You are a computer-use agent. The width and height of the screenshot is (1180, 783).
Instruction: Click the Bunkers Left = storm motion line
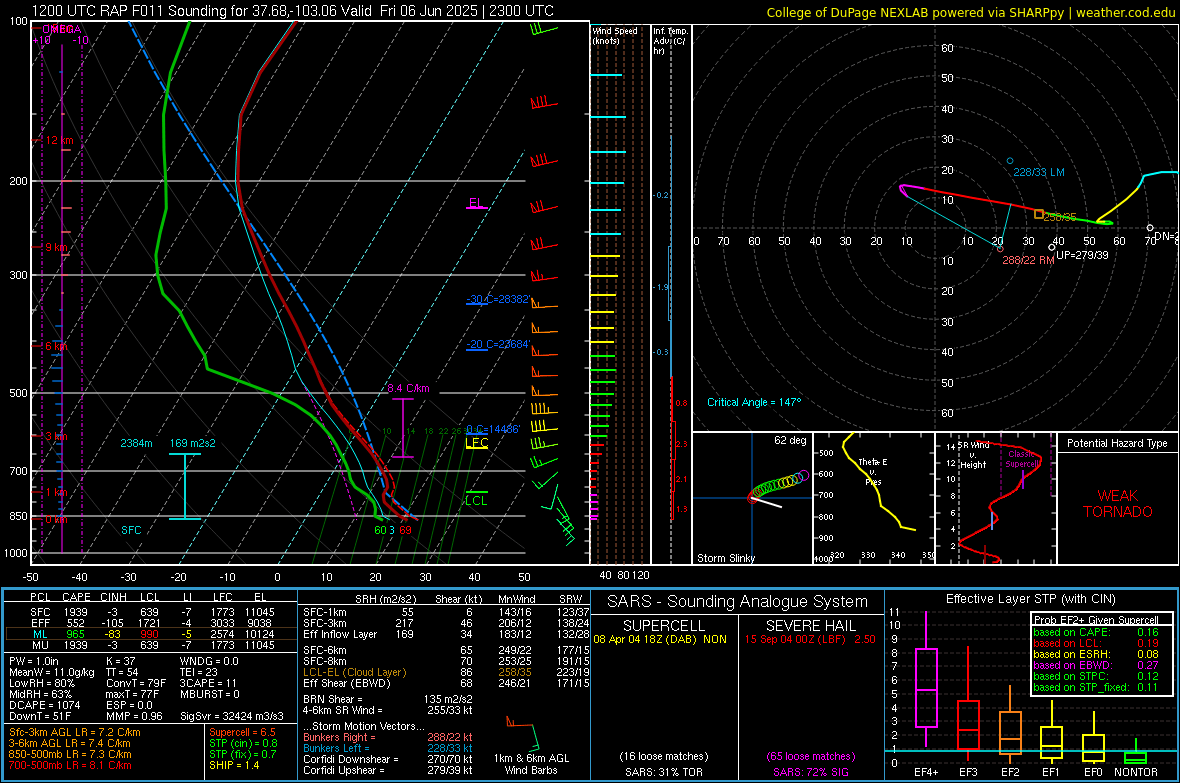[x=388, y=748]
